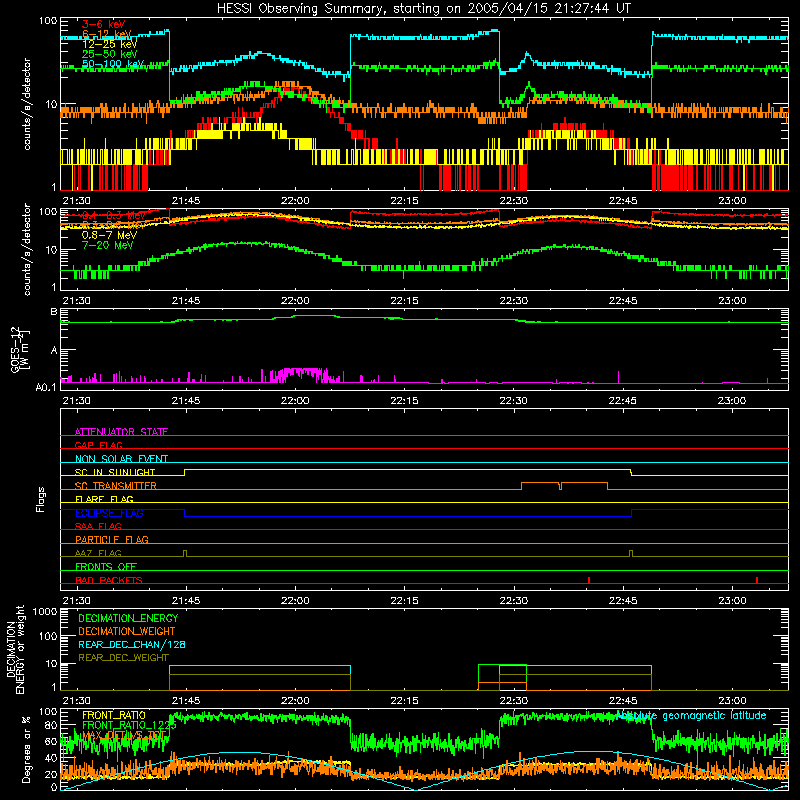Click the REAR_DEC_CHAN/128 legend label
800x800 pixels.
132,644
